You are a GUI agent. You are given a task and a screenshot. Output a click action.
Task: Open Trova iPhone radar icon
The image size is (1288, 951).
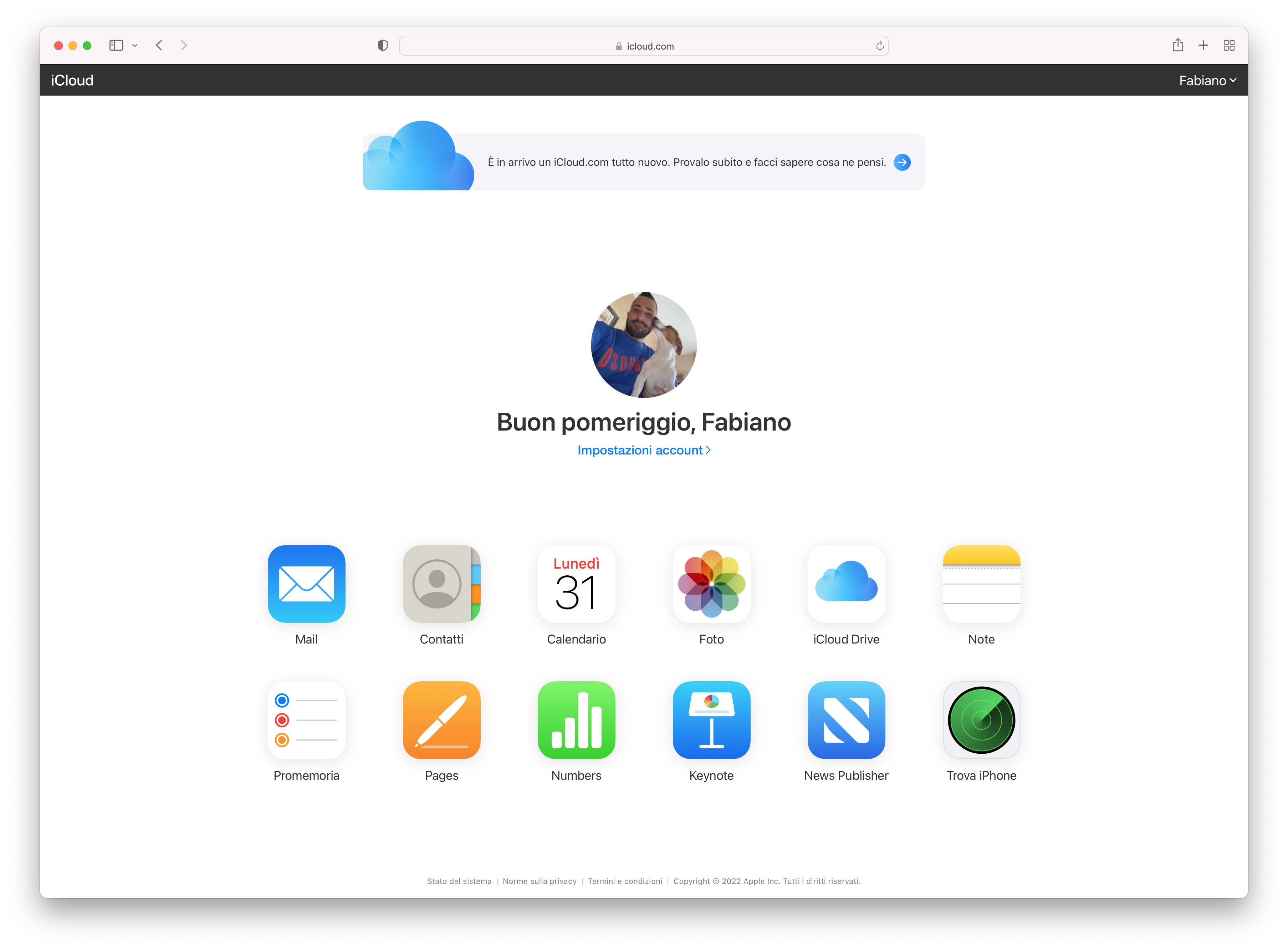pyautogui.click(x=981, y=719)
